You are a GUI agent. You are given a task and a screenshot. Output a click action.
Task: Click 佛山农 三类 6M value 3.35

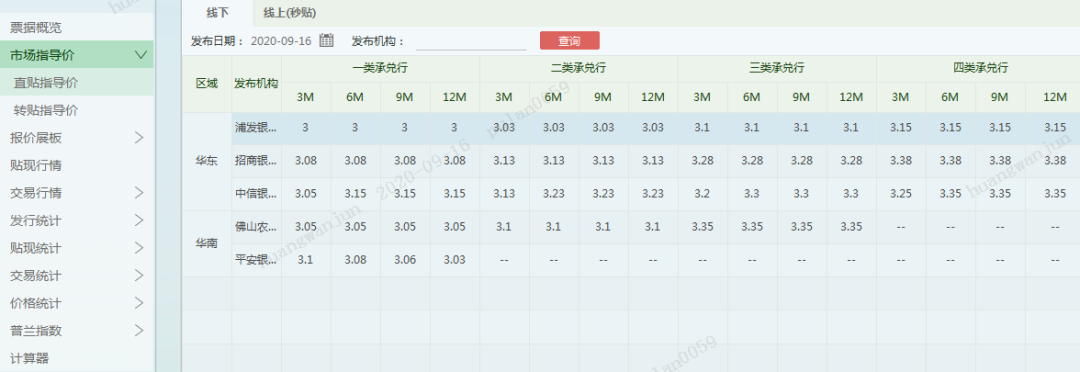click(x=752, y=227)
